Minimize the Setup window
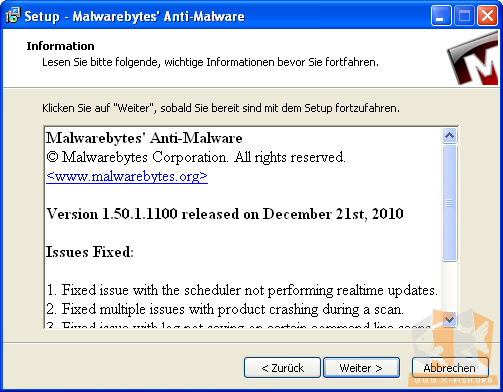Screen dimensions: 503x392 (x=441, y=16)
